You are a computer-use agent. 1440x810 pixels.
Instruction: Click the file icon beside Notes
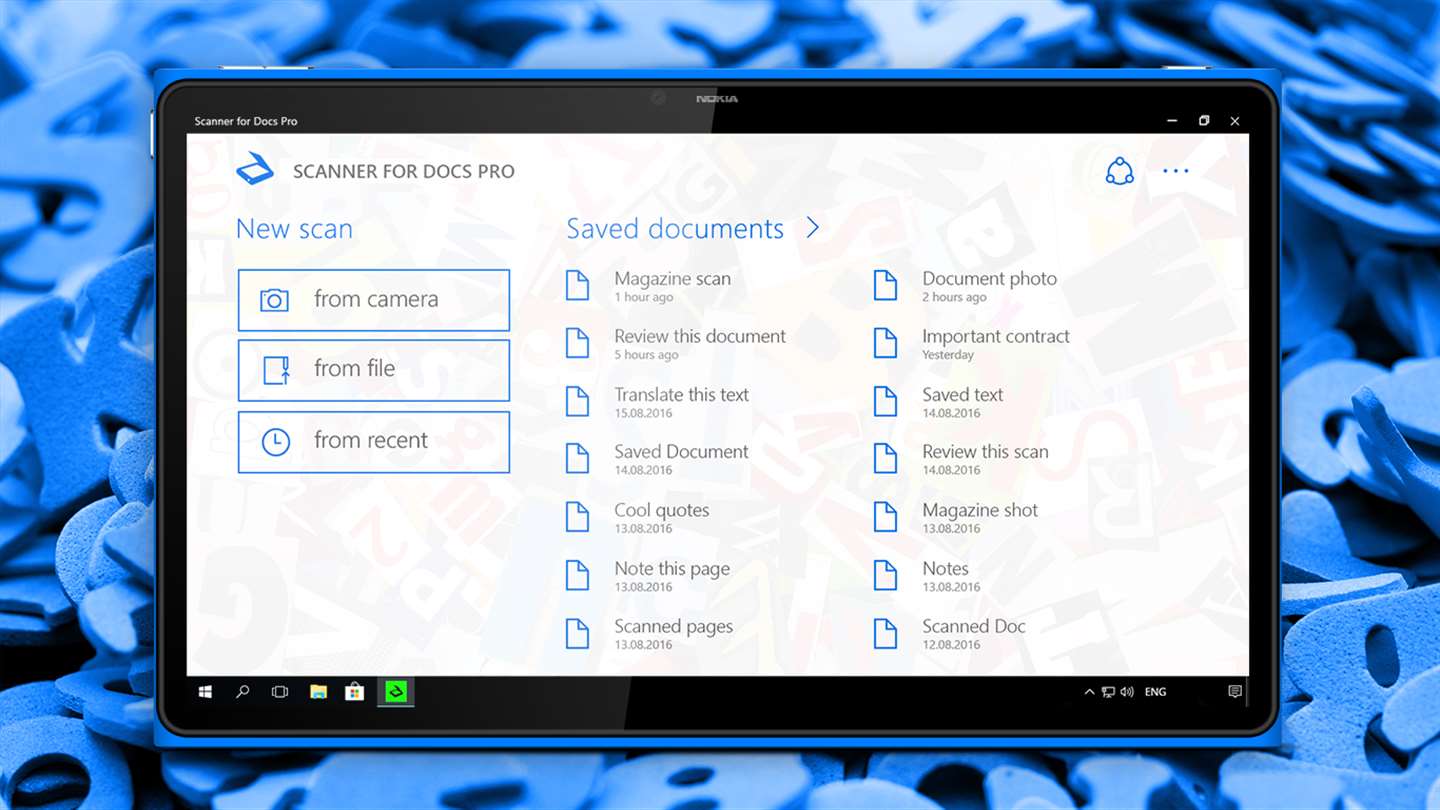coord(886,575)
